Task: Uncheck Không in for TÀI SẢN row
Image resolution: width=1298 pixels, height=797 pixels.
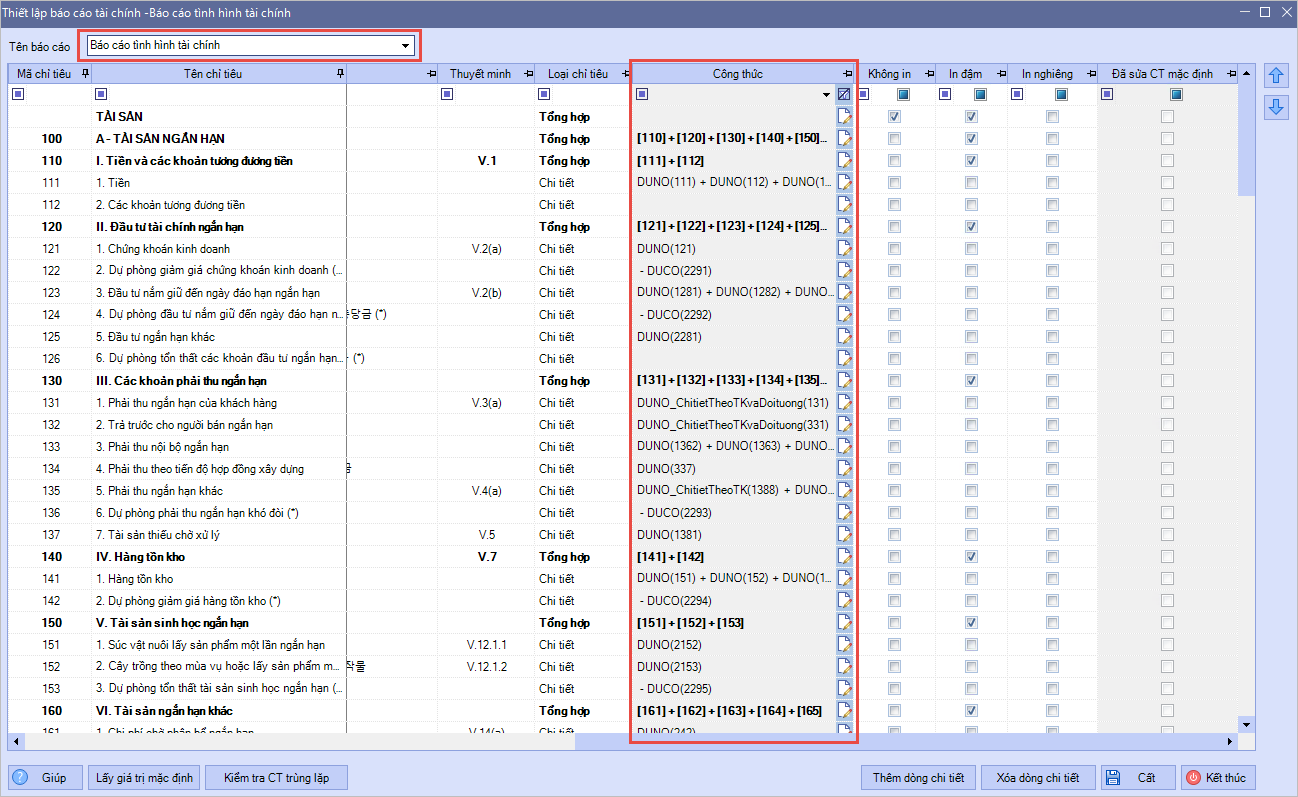Action: click(894, 116)
